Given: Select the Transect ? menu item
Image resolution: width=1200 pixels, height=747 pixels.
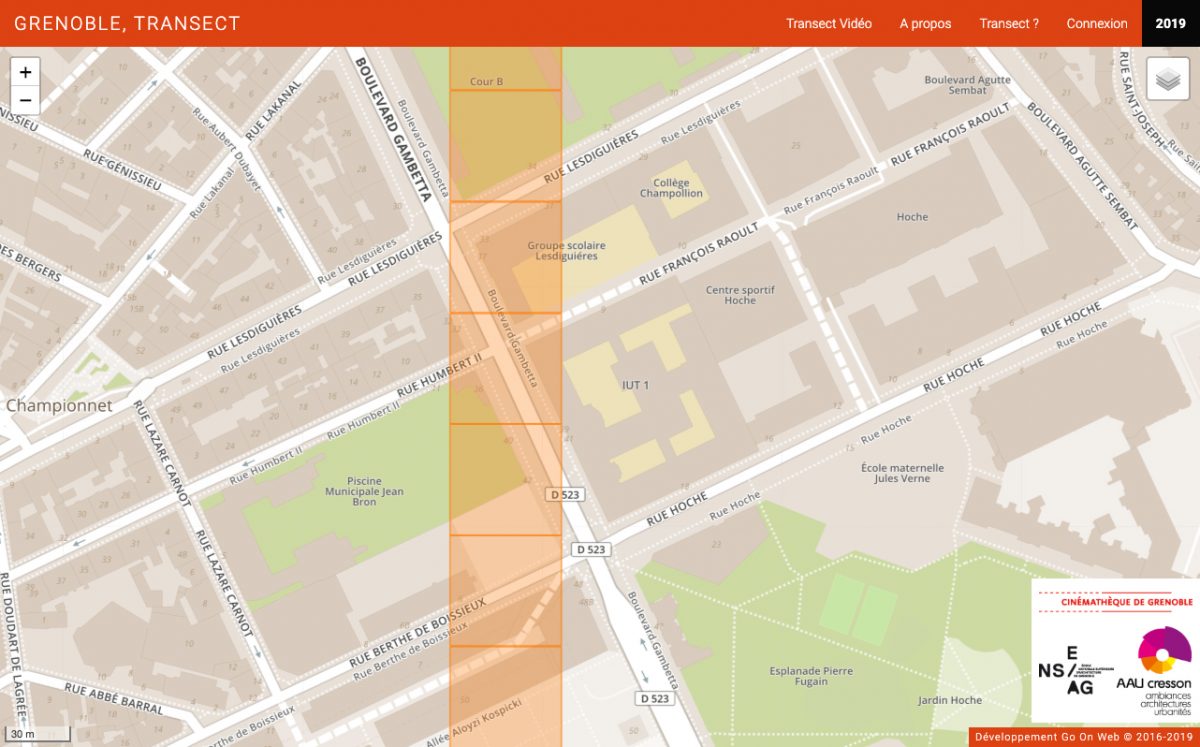Looking at the screenshot, I should click(1008, 23).
